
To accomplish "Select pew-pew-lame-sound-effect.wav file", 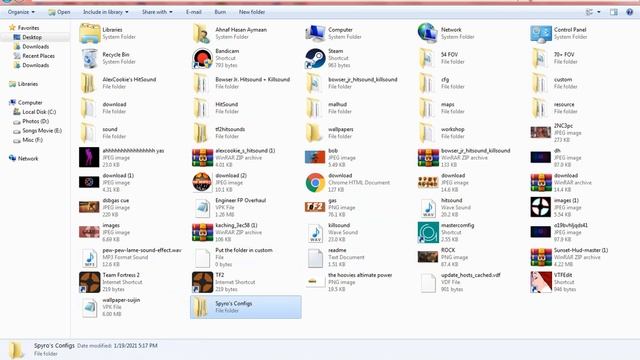I will click(x=131, y=257).
